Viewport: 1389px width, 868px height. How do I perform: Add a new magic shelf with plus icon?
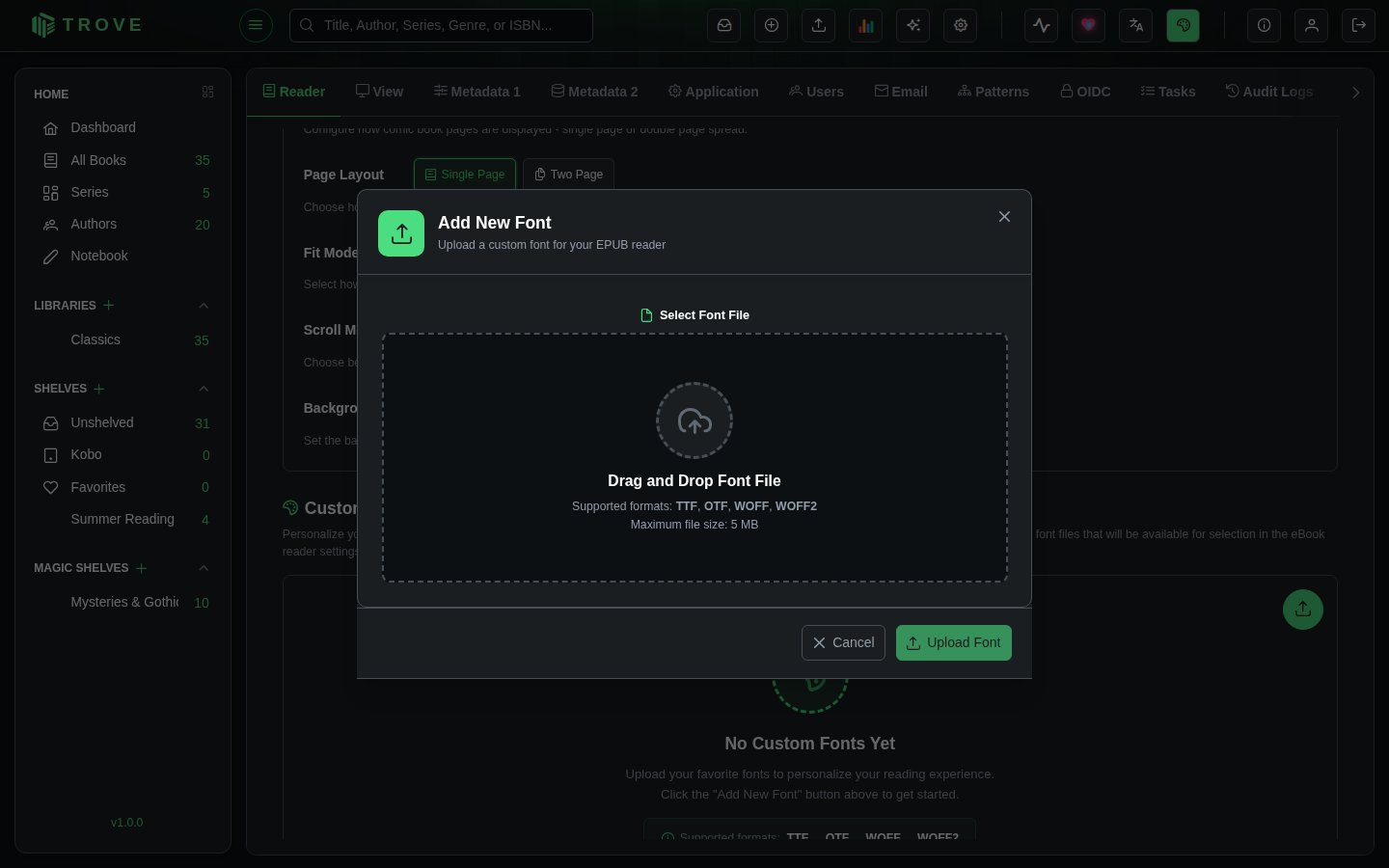tap(142, 568)
